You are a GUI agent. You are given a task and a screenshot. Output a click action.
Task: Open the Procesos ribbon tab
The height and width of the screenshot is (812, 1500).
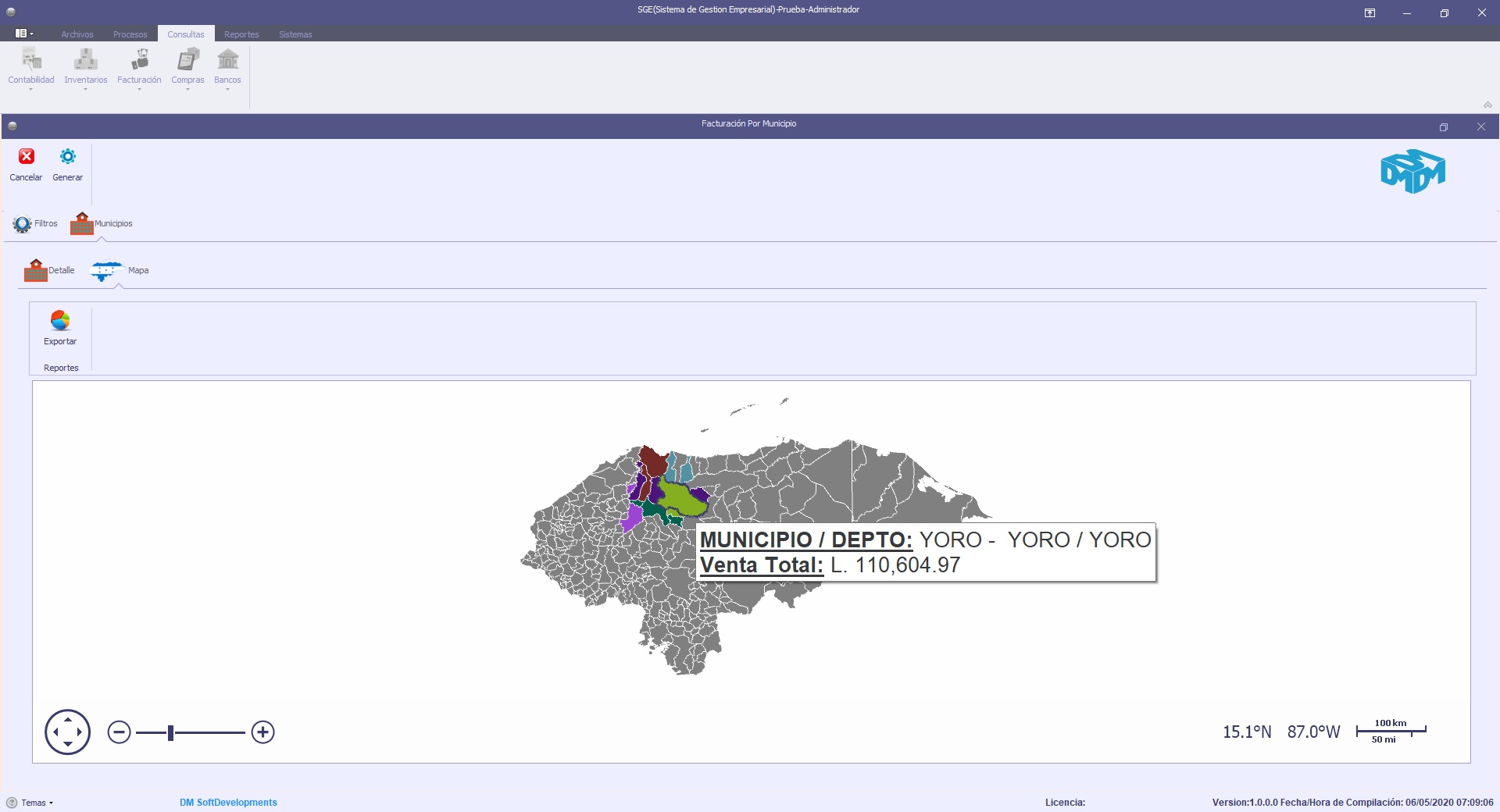point(130,34)
